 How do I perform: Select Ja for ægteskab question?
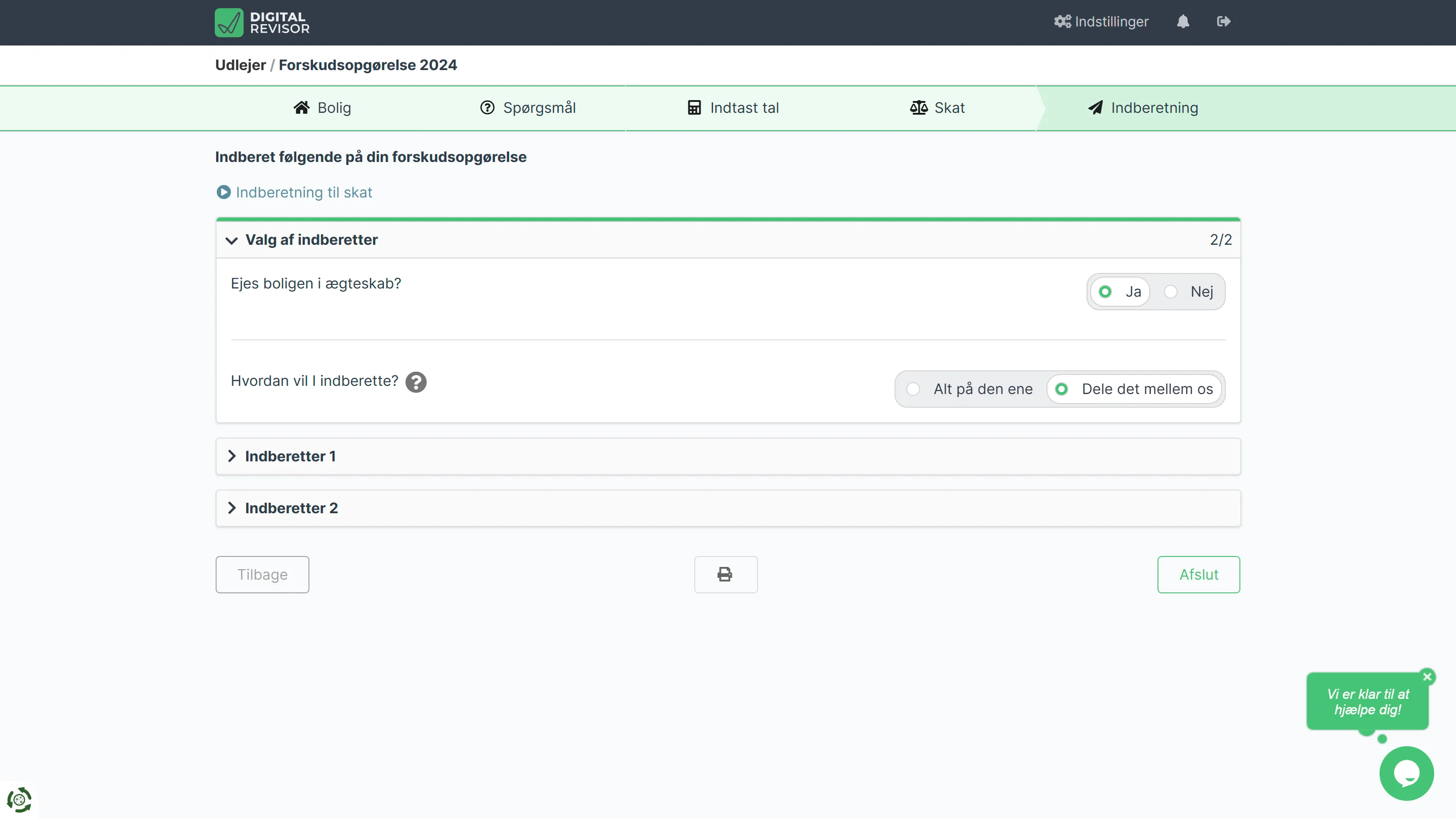click(x=1119, y=292)
